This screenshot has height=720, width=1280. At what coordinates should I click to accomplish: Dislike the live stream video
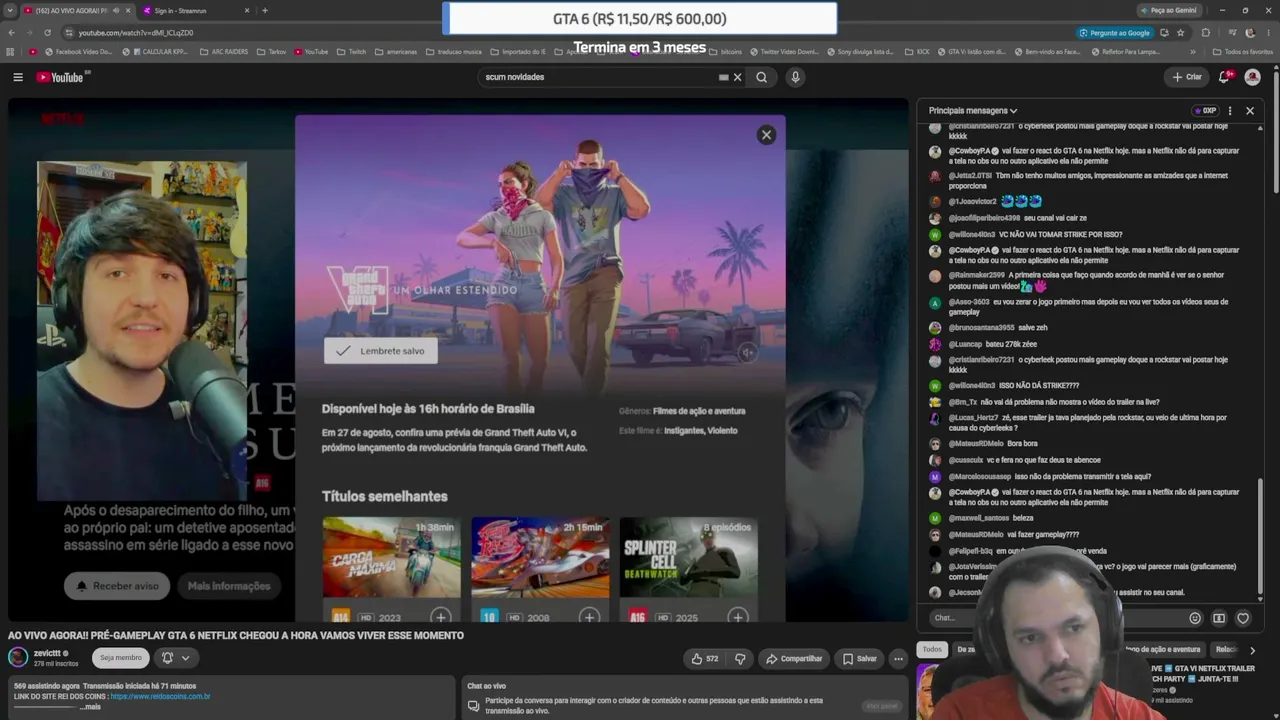[740, 658]
